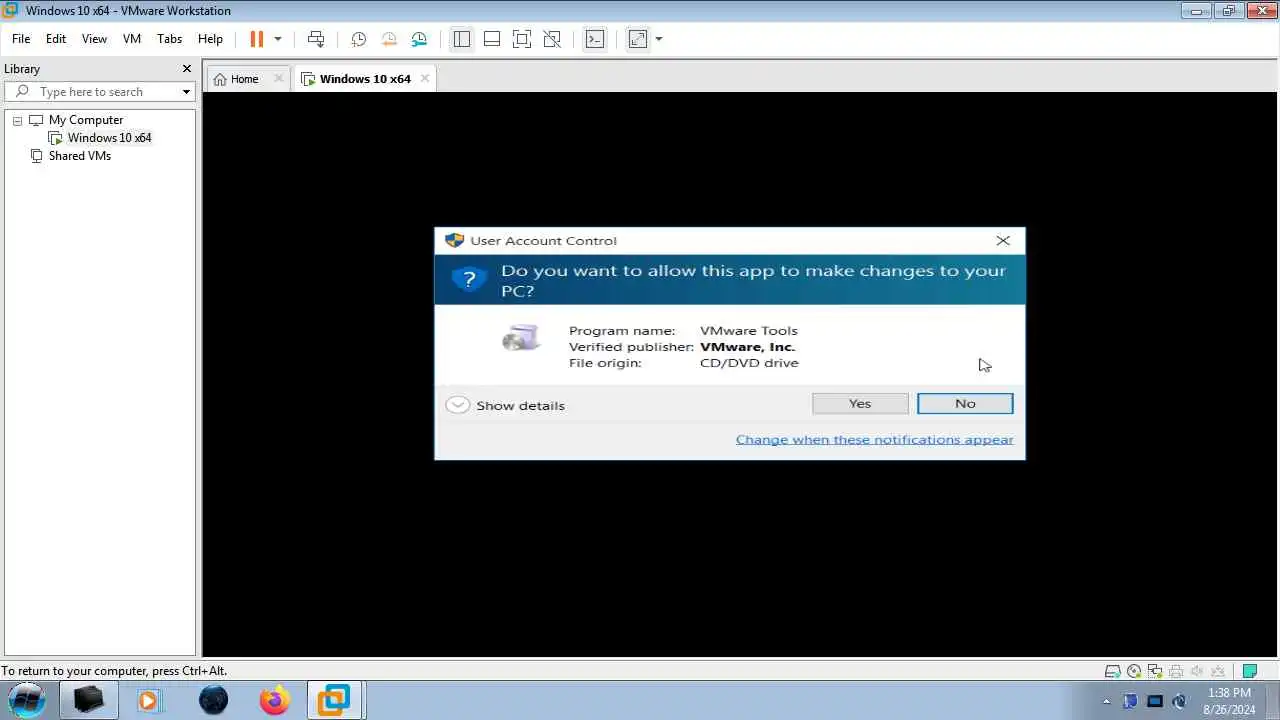This screenshot has width=1280, height=720.
Task: Toggle Unity mode toolbar icon
Action: (552, 39)
